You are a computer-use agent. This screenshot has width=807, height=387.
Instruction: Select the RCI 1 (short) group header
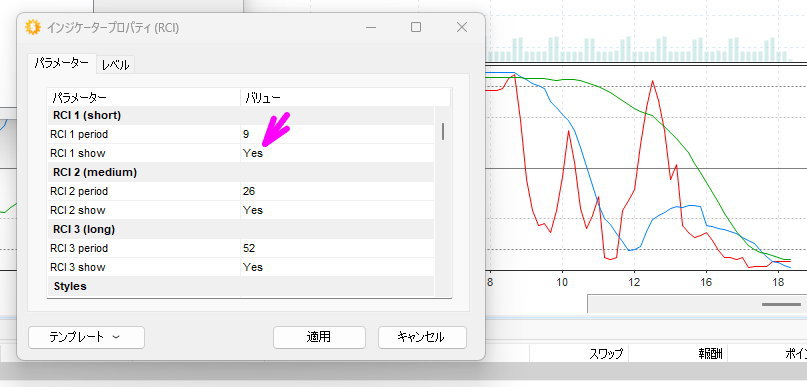[x=240, y=115]
